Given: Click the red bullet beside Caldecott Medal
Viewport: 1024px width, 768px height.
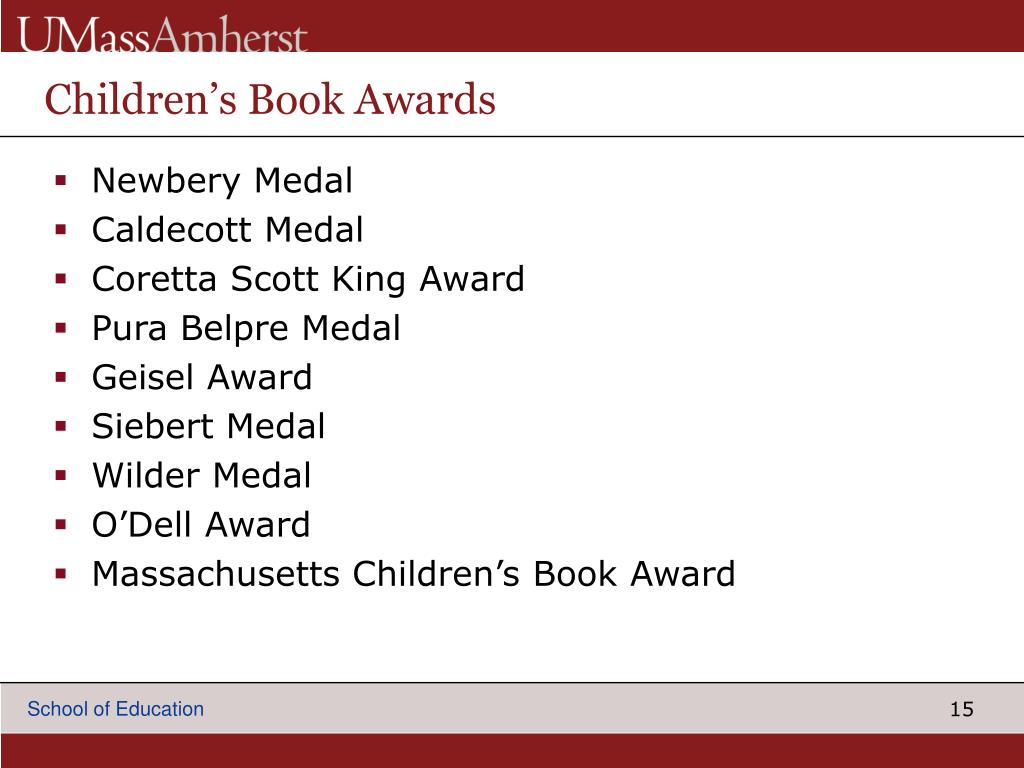Looking at the screenshot, I should (x=61, y=230).
